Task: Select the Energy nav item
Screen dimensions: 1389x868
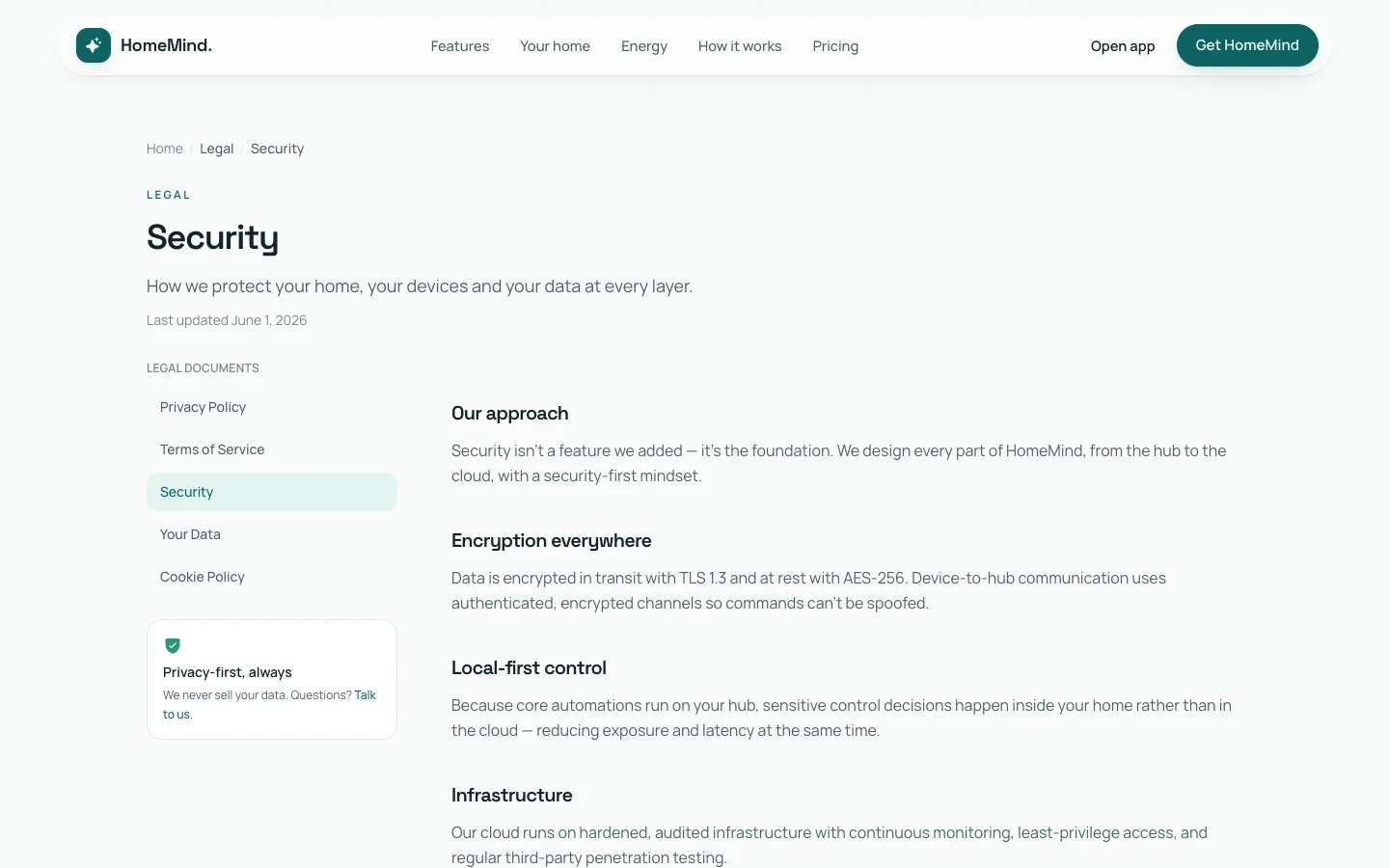Action: click(644, 46)
